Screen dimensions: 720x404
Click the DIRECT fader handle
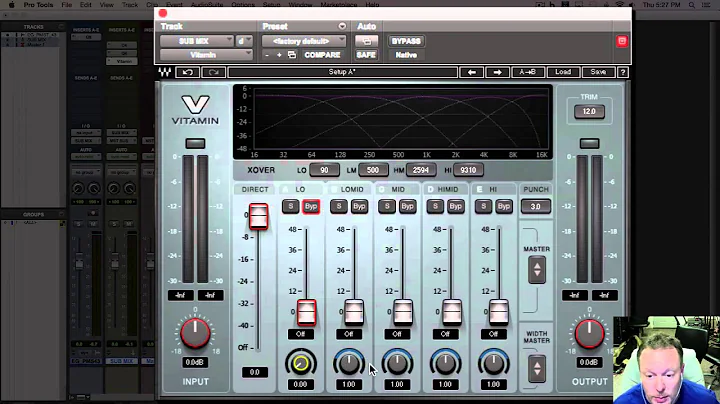tap(259, 217)
